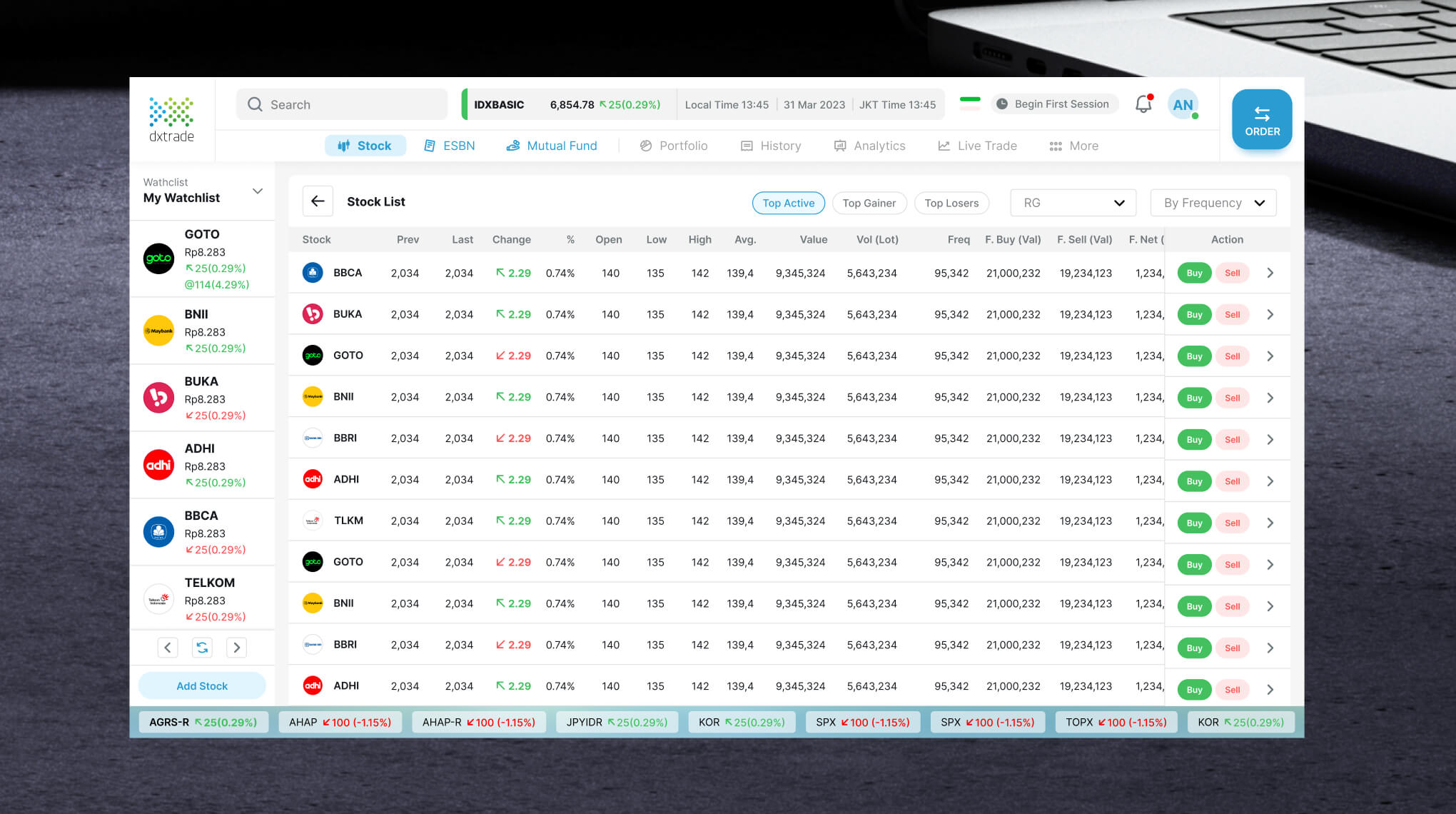Image resolution: width=1456 pixels, height=814 pixels.
Task: Click the dxtrade logo
Action: (171, 119)
